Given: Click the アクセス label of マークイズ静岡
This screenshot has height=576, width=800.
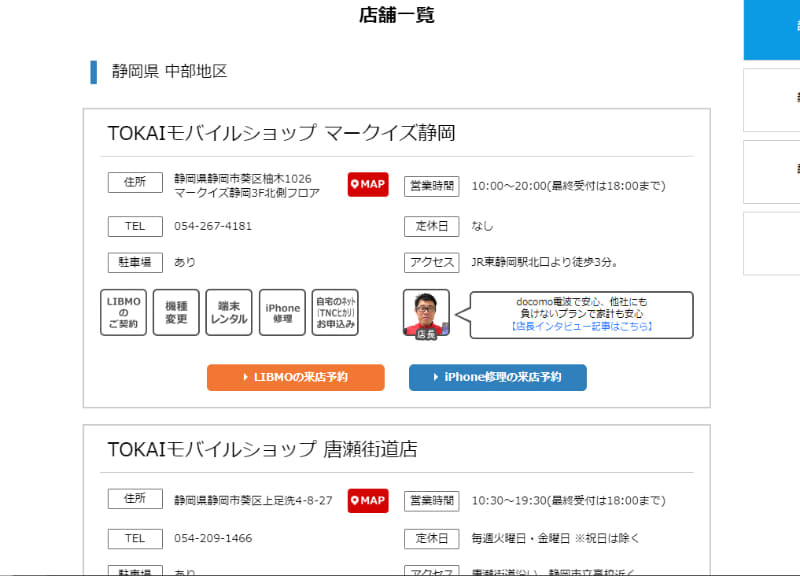Looking at the screenshot, I should point(431,262).
